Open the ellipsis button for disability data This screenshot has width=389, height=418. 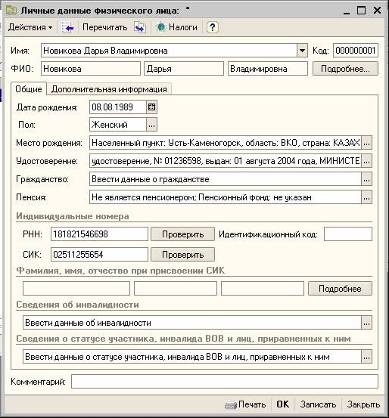pos(367,323)
